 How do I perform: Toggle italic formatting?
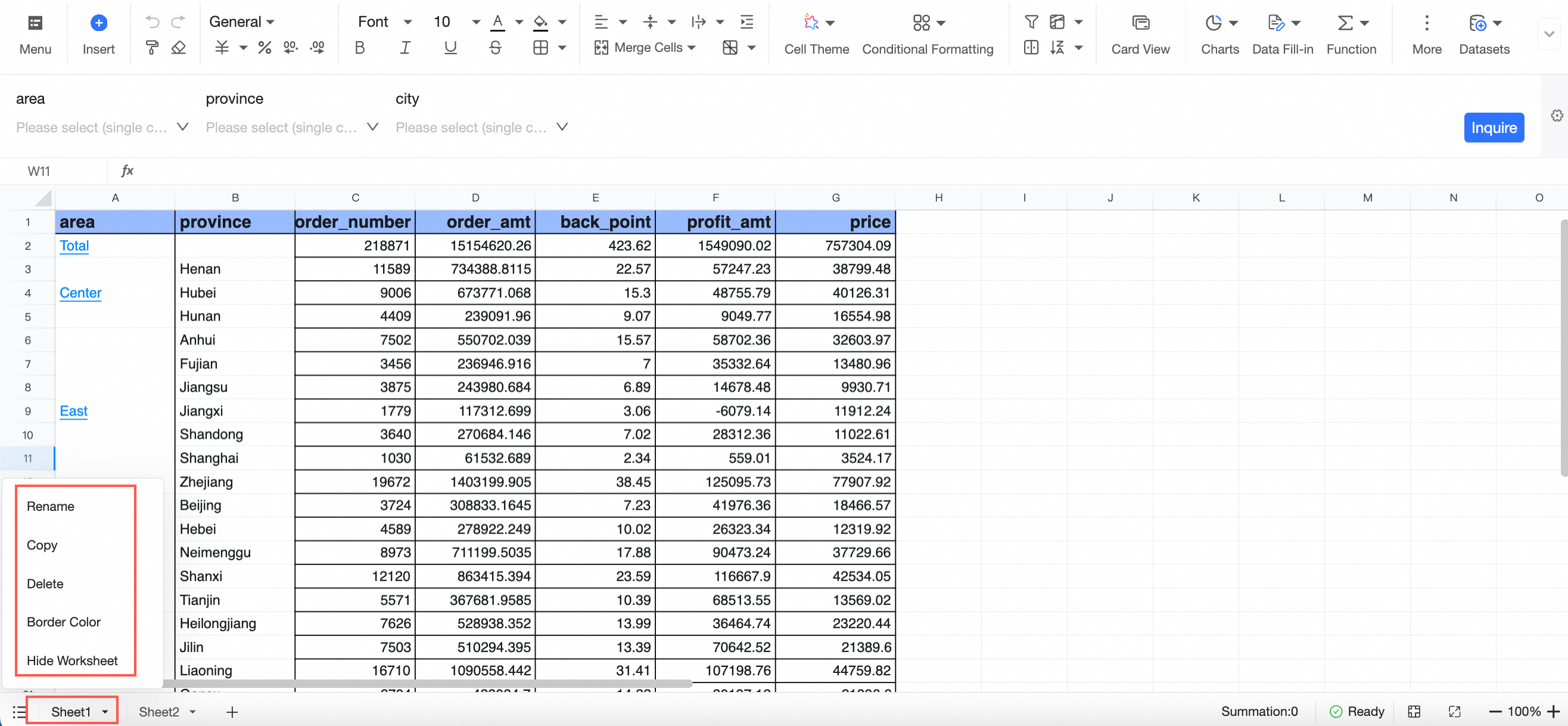405,48
